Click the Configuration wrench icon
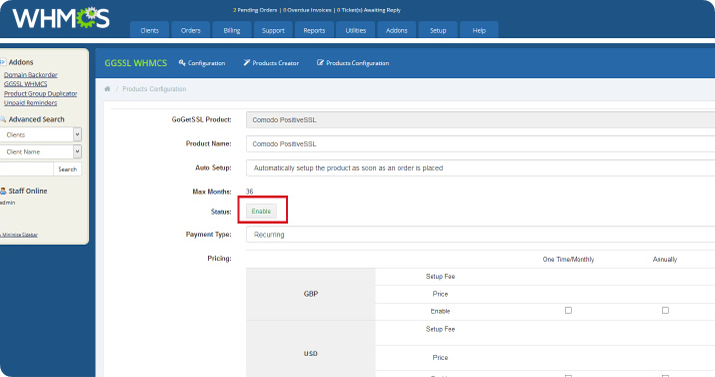The image size is (715, 377). tap(182, 62)
